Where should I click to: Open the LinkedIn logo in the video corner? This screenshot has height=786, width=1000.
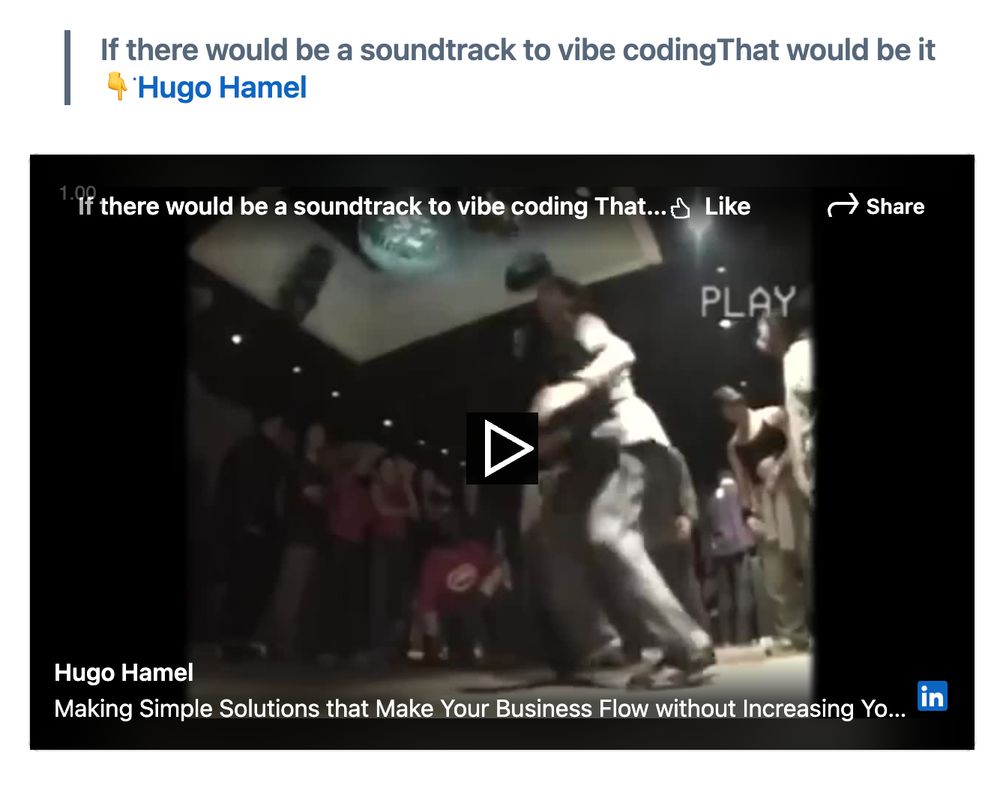[932, 695]
